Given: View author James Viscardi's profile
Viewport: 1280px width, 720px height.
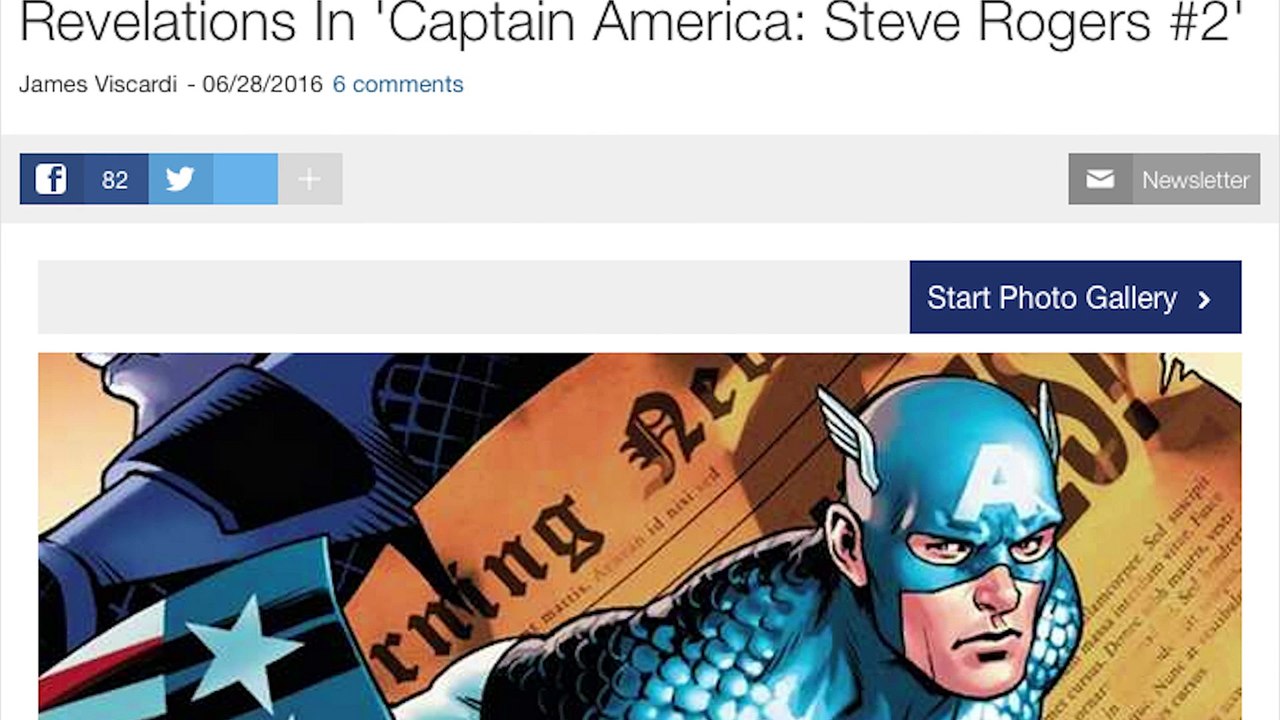Looking at the screenshot, I should click(98, 84).
